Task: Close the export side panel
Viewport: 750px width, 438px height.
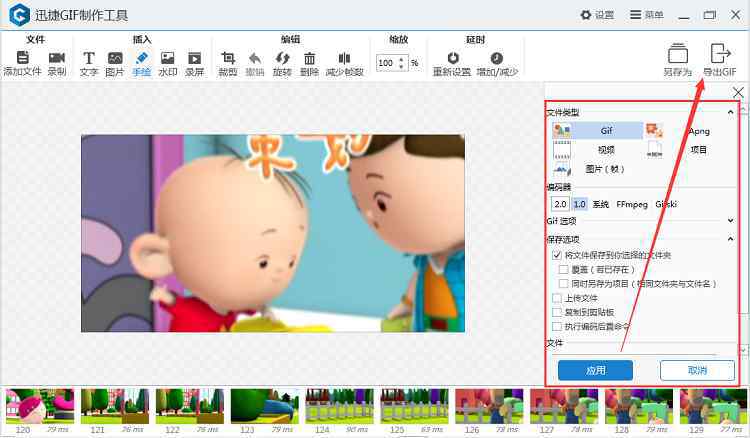Action: (x=738, y=92)
